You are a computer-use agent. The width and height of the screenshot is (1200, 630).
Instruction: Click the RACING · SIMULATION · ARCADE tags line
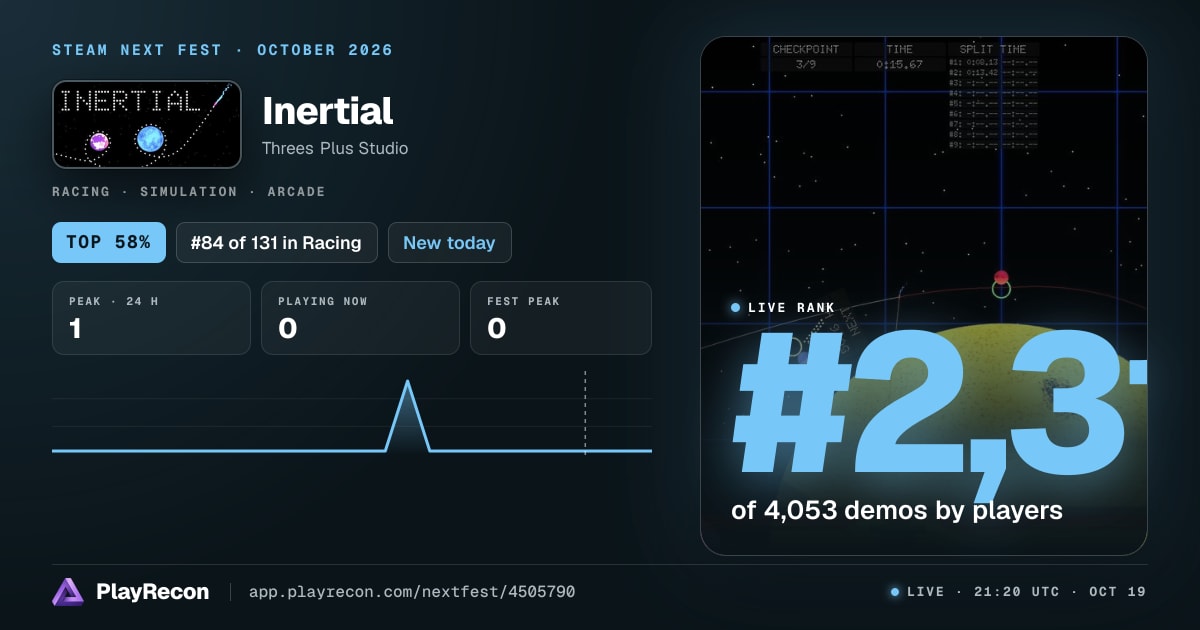(x=189, y=191)
